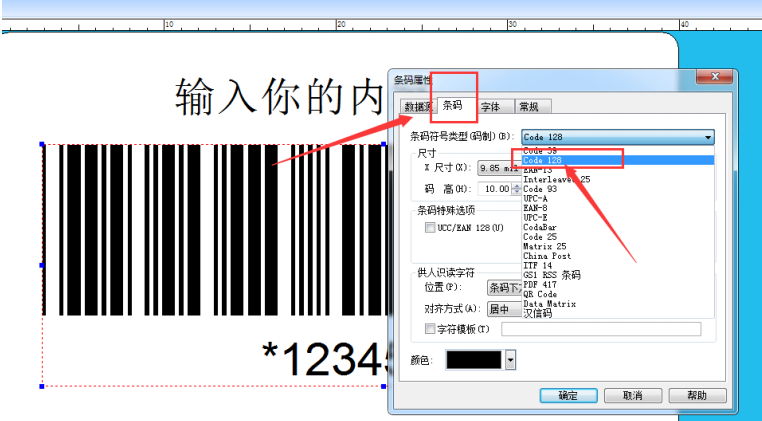
Task: Open the barcode symbology type dropdown
Action: [618, 137]
